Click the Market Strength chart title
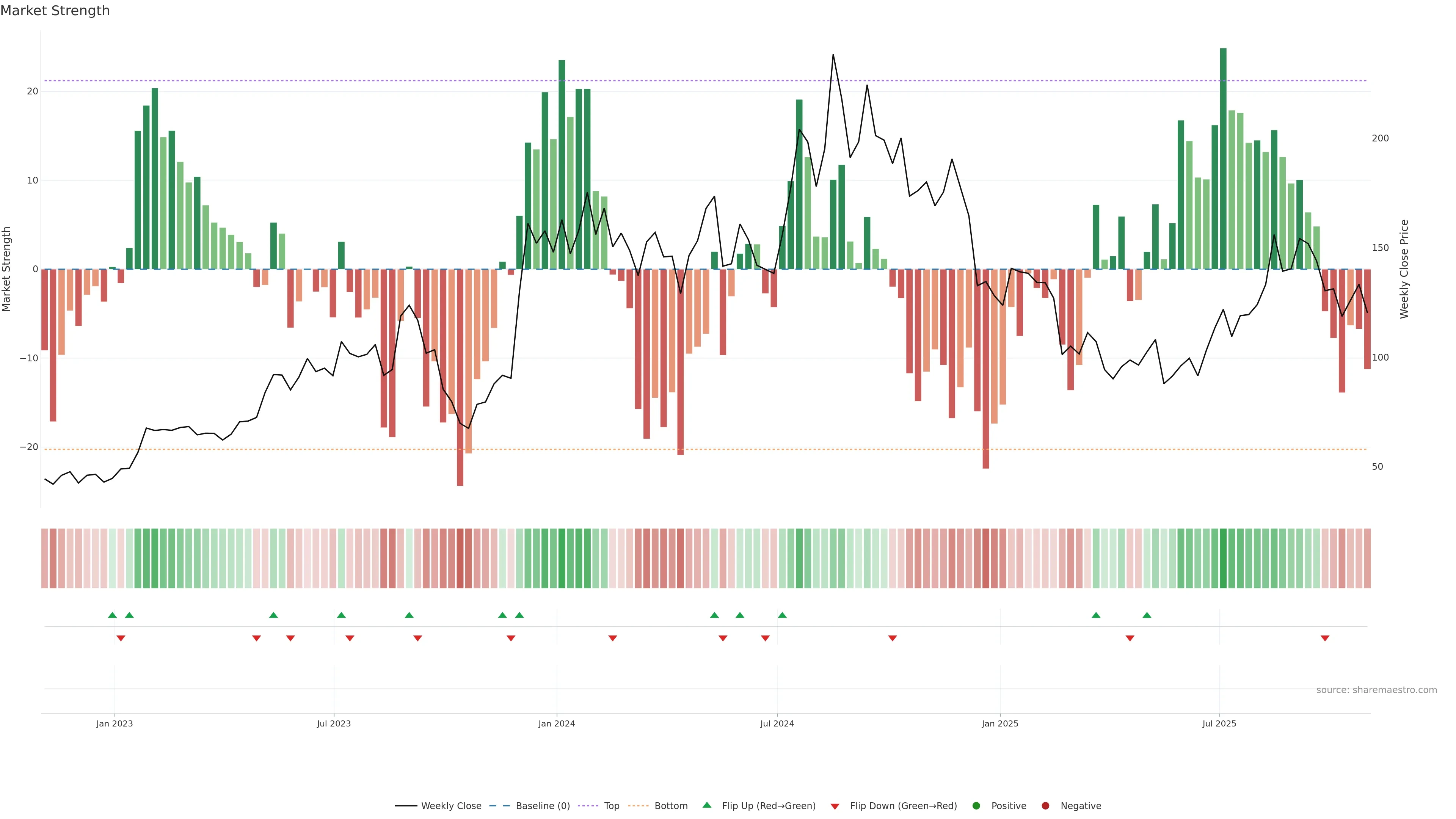The height and width of the screenshot is (819, 1456). 55,11
